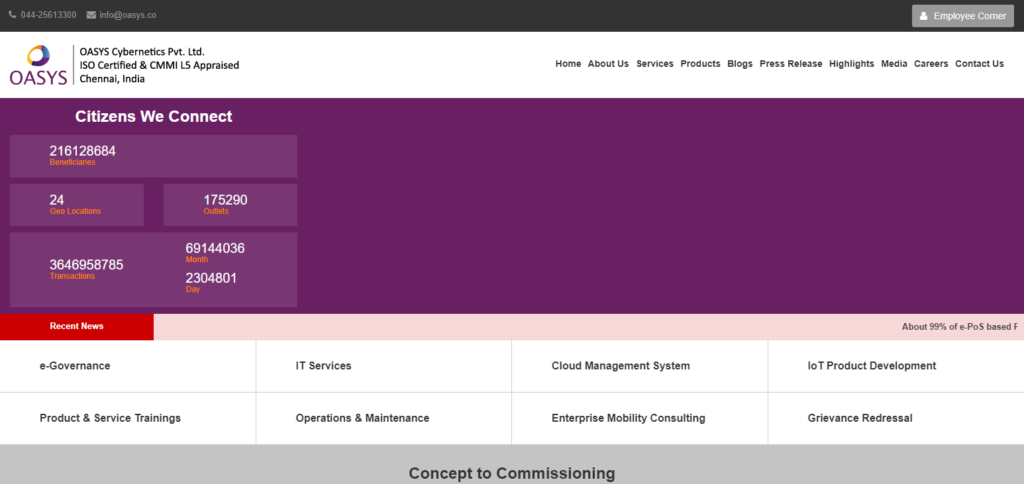1024x484 pixels.
Task: Open the e-Governance service tile
Action: point(128,366)
